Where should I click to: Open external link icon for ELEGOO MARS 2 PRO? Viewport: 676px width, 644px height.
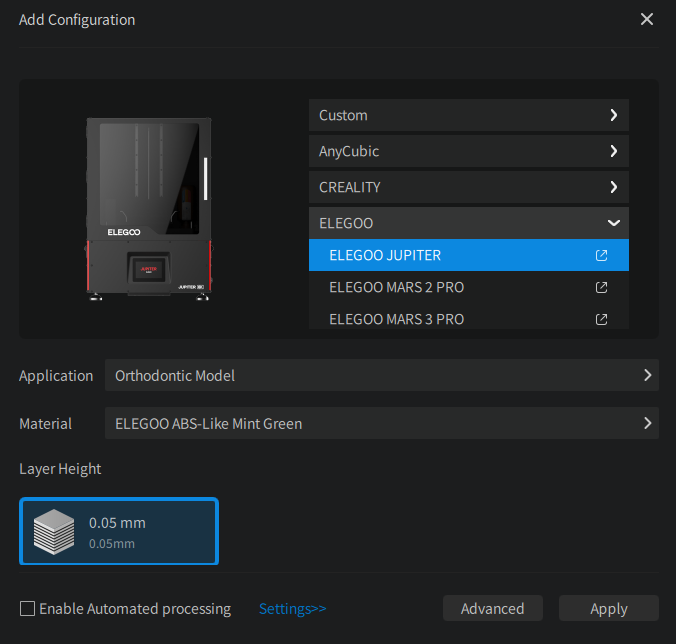tap(601, 287)
